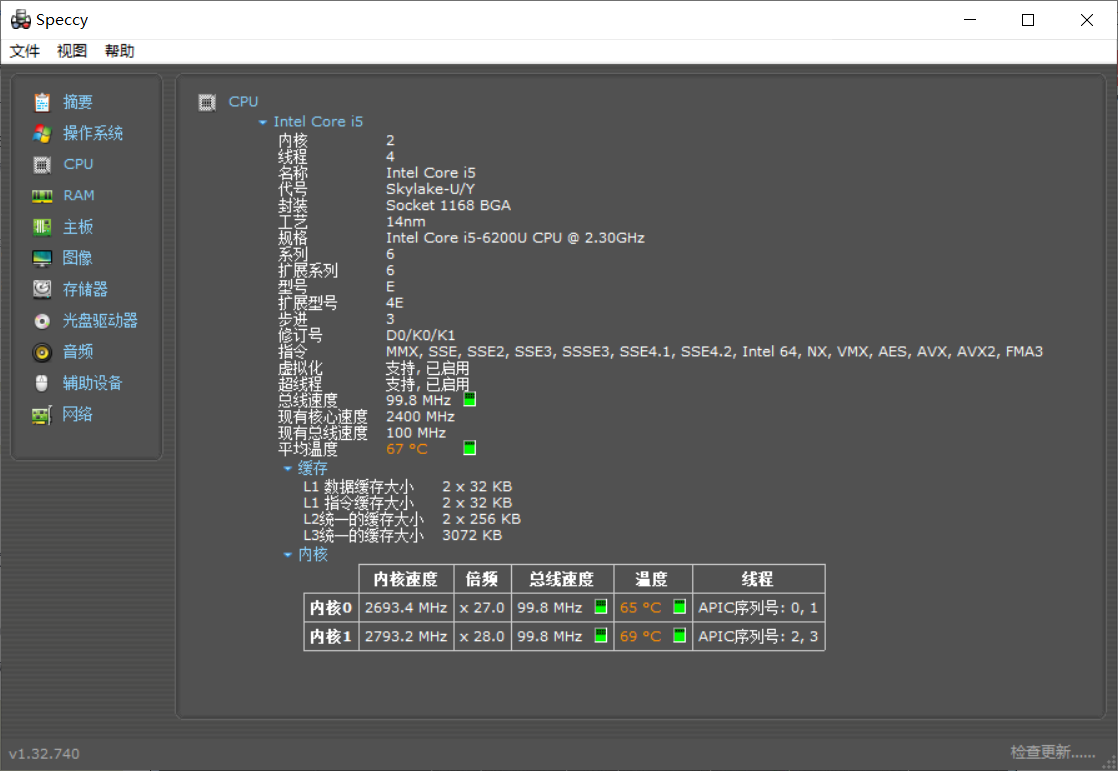Screen dimensions: 1118x771
Task: Click the Skylake-U/Y codename value
Action: [x=430, y=189]
